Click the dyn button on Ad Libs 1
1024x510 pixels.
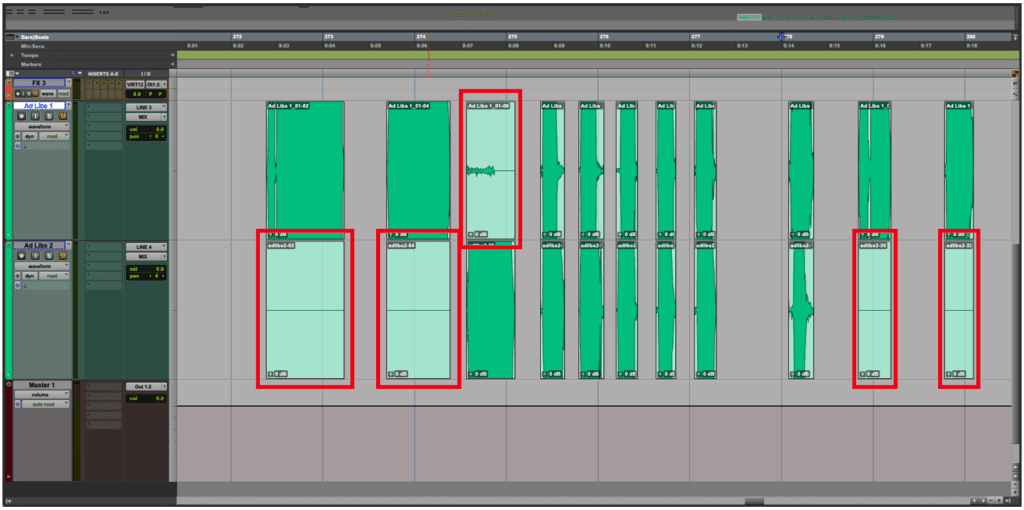[x=30, y=136]
